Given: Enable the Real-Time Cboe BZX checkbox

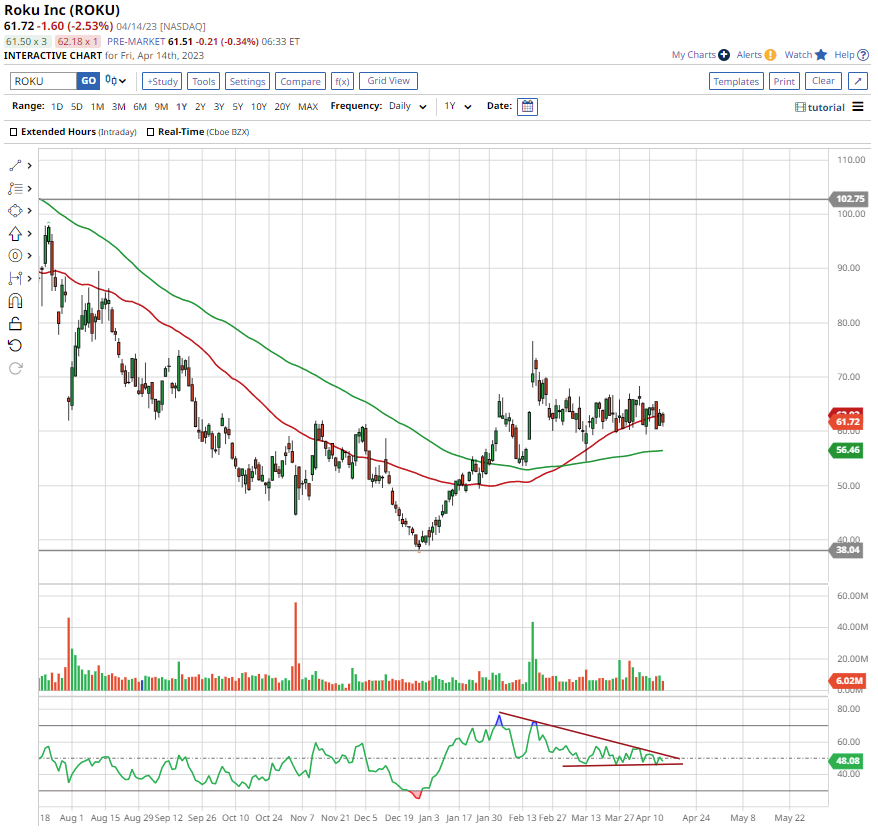Looking at the screenshot, I should (x=150, y=132).
